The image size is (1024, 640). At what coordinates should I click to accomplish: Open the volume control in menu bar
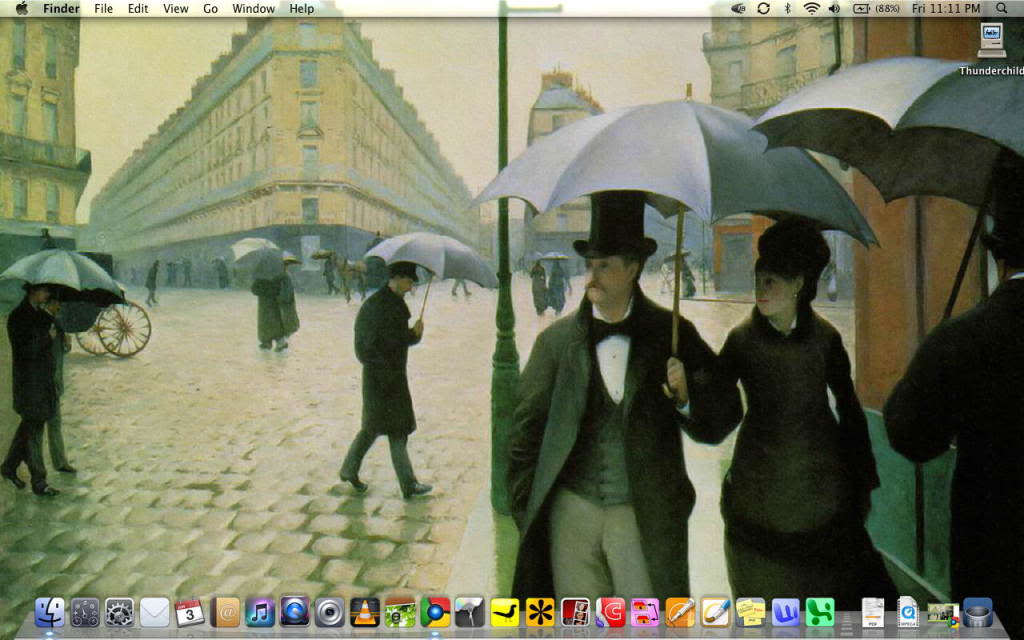point(834,8)
